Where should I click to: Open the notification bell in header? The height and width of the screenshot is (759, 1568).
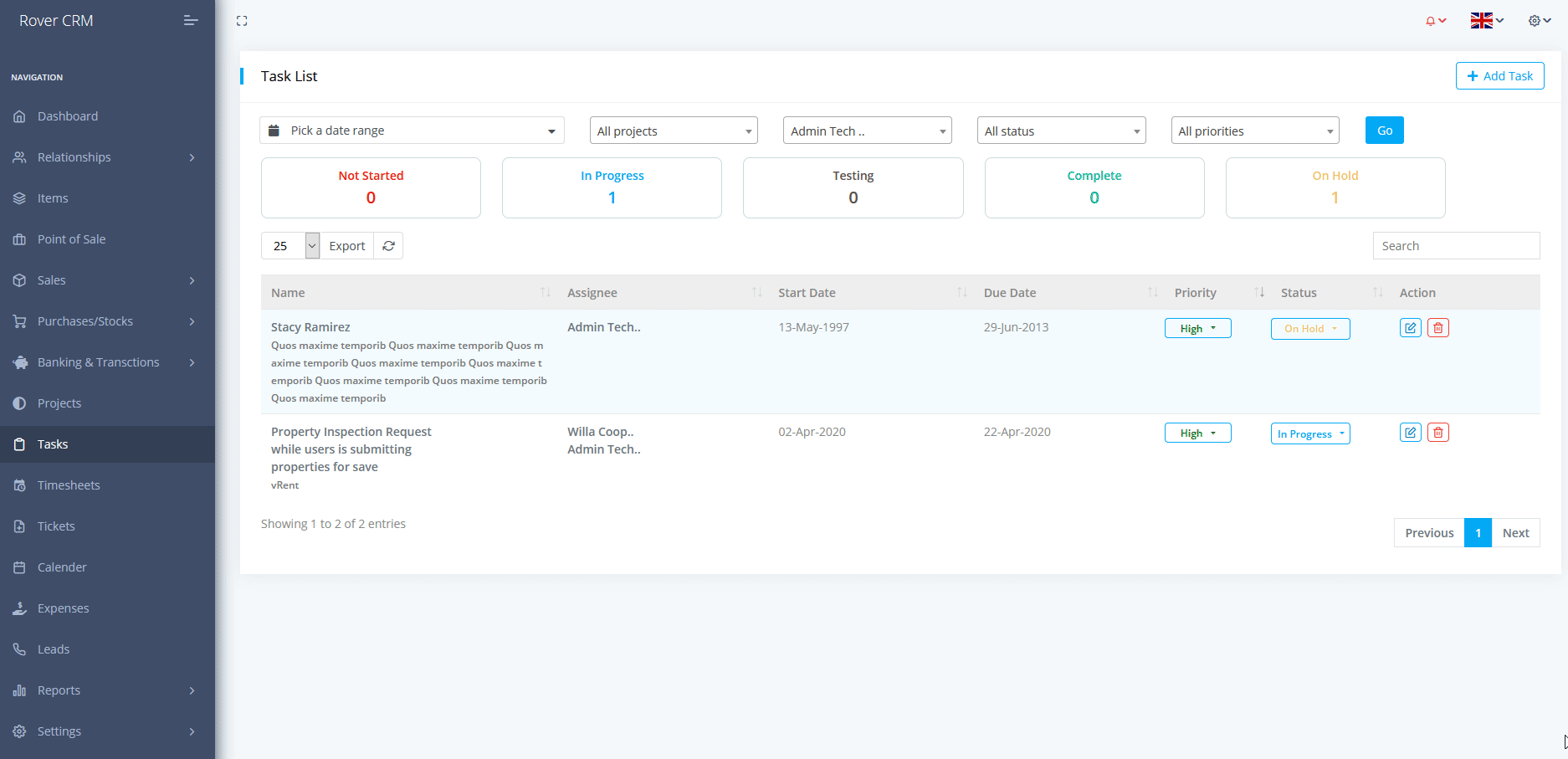pyautogui.click(x=1435, y=21)
